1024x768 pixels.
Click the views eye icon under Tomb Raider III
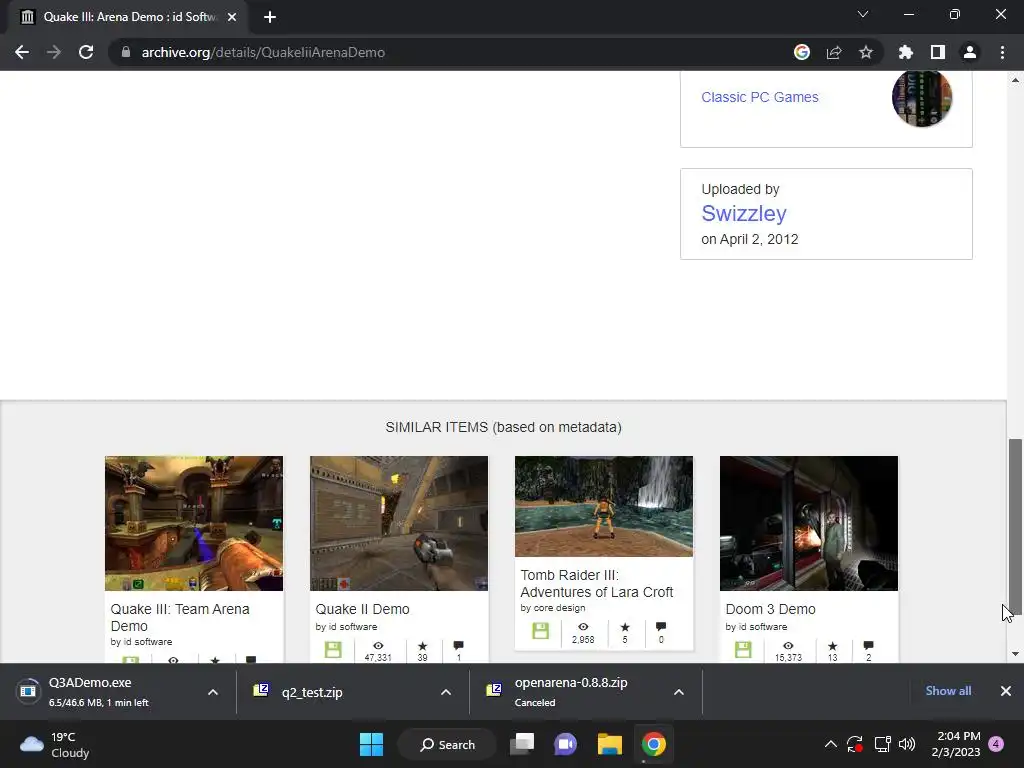(583, 627)
